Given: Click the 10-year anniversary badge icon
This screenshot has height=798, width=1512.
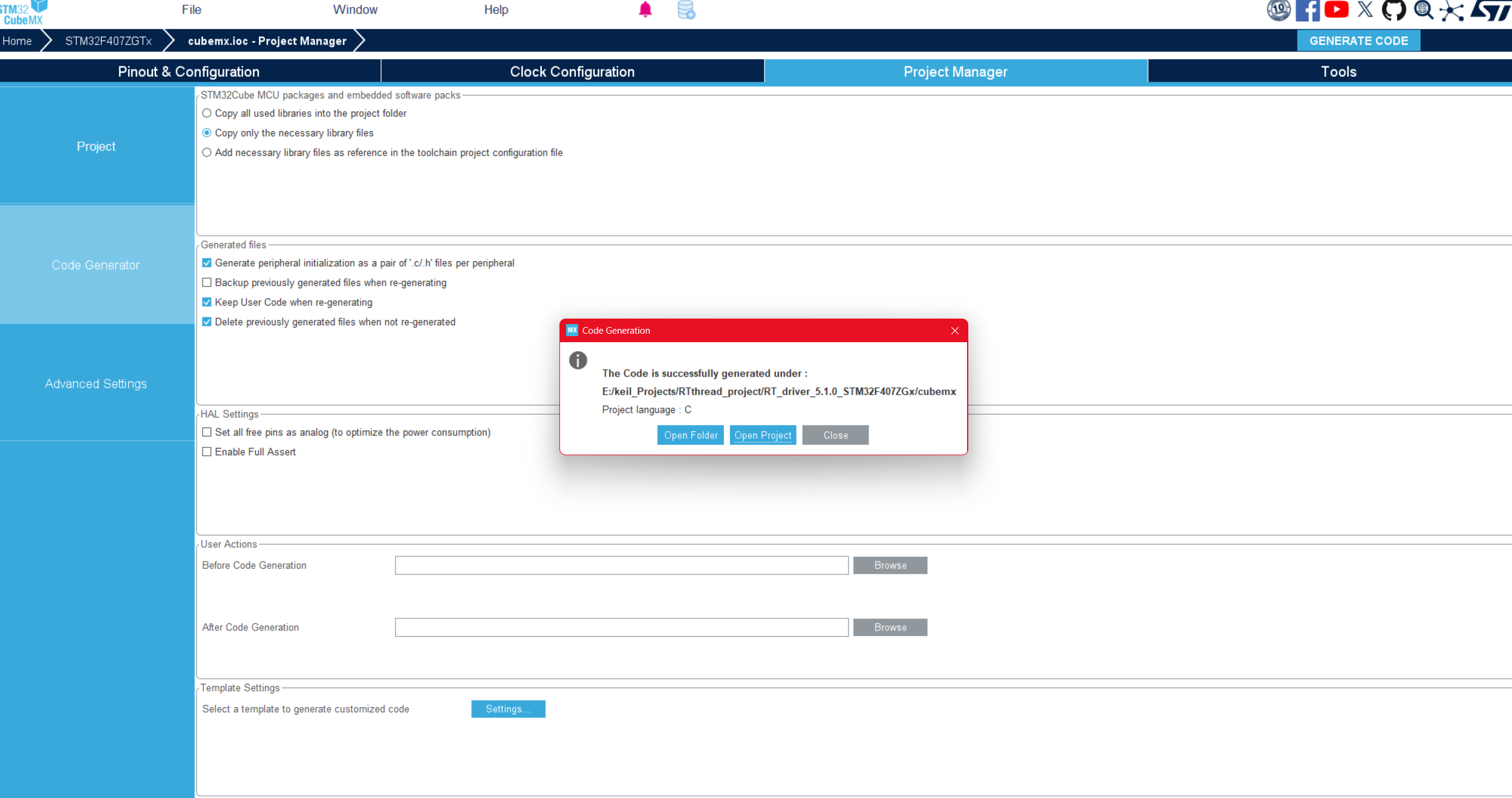Looking at the screenshot, I should 1279,10.
